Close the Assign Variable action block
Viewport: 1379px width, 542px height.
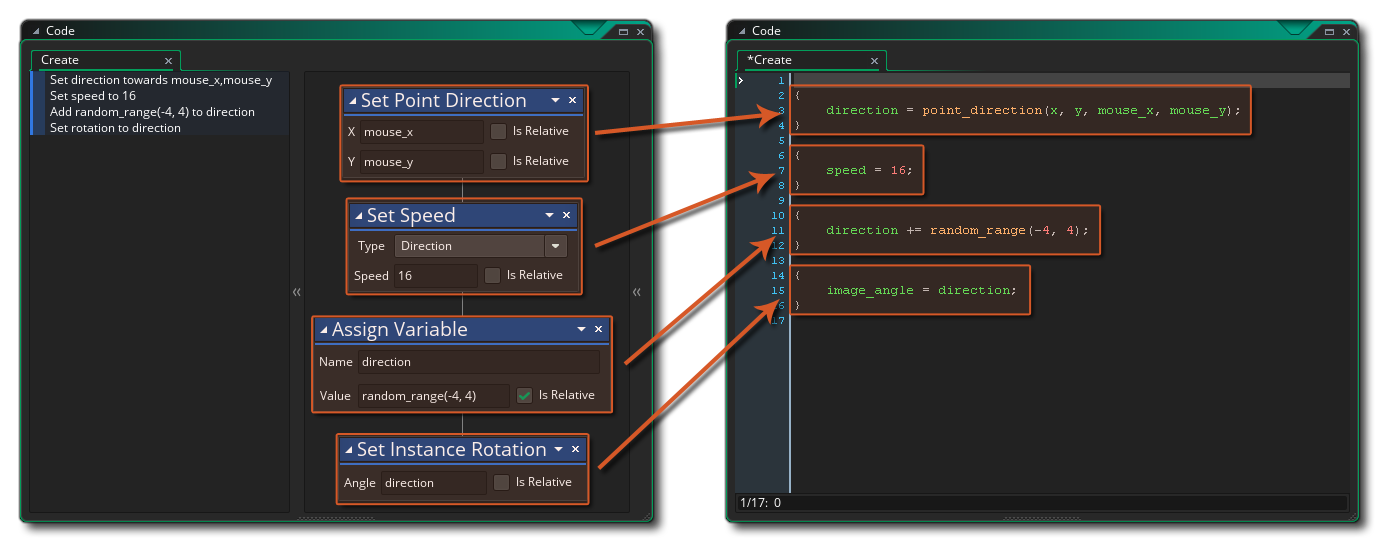598,329
